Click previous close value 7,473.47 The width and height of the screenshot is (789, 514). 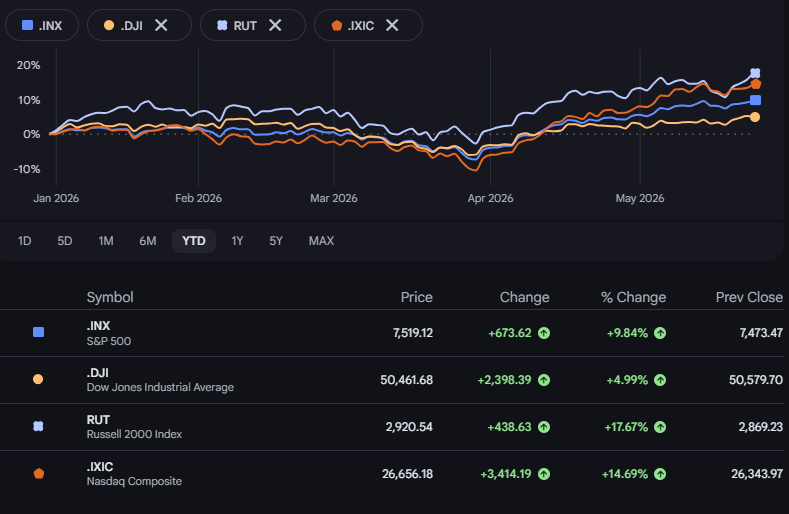[761, 333]
